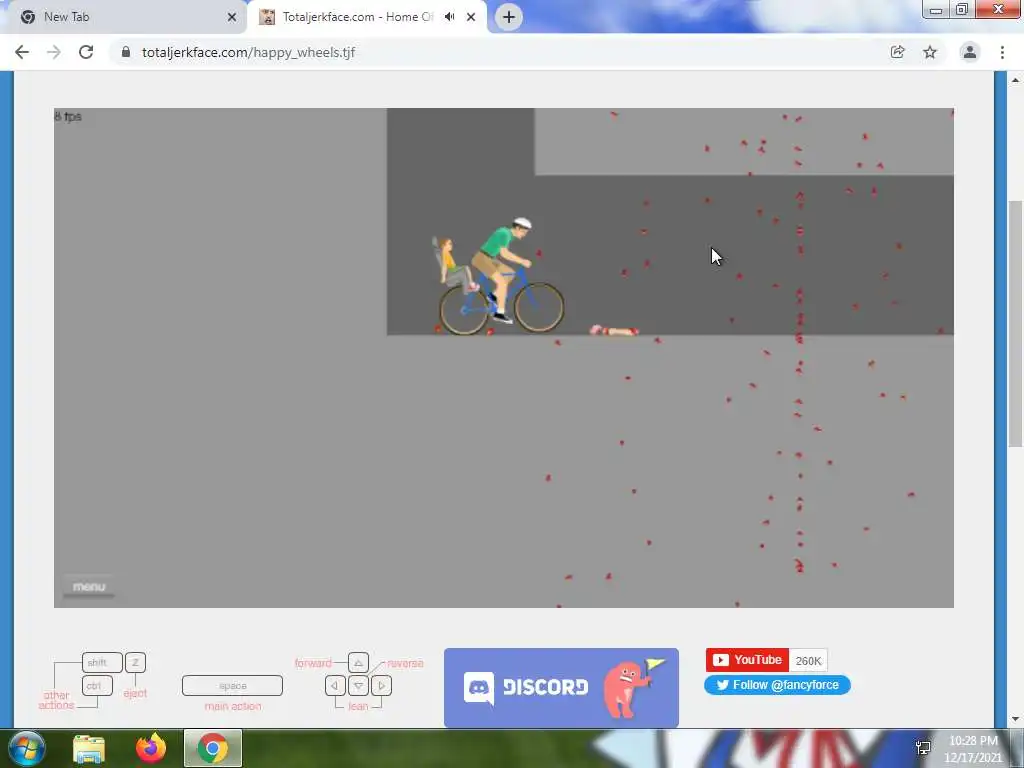
Task: Click the 260K subscriber count
Action: (808, 660)
